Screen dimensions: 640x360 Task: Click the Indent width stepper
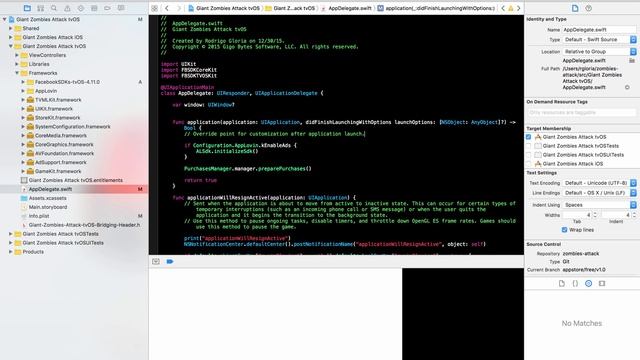pyautogui.click(x=634, y=215)
